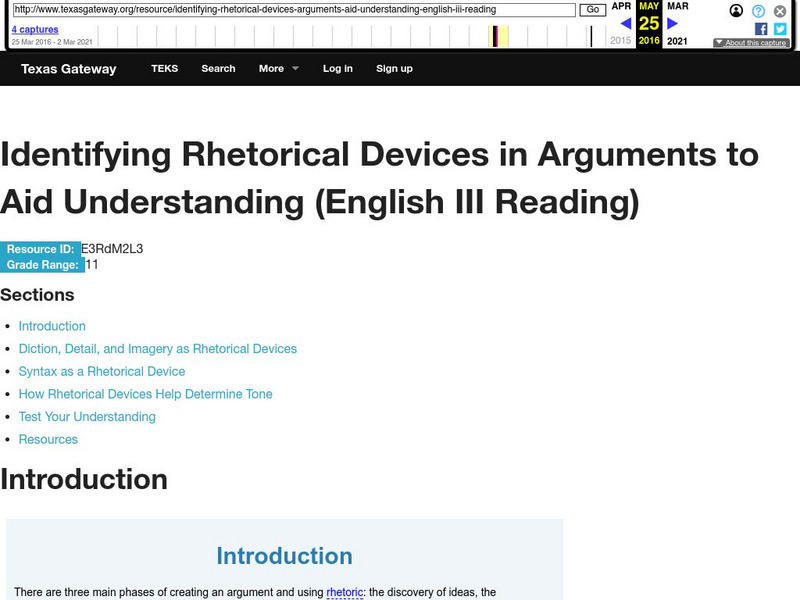
Task: Click the Go button
Action: coord(592,10)
